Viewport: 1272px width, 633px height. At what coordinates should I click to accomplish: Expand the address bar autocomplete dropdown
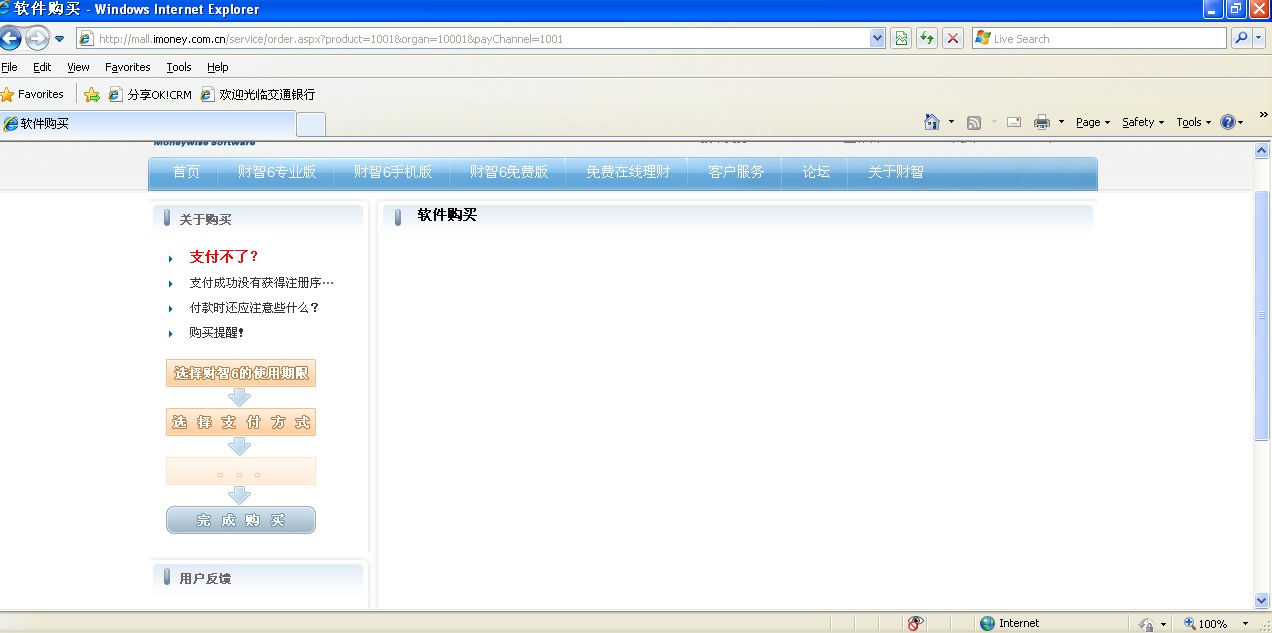pyautogui.click(x=878, y=39)
